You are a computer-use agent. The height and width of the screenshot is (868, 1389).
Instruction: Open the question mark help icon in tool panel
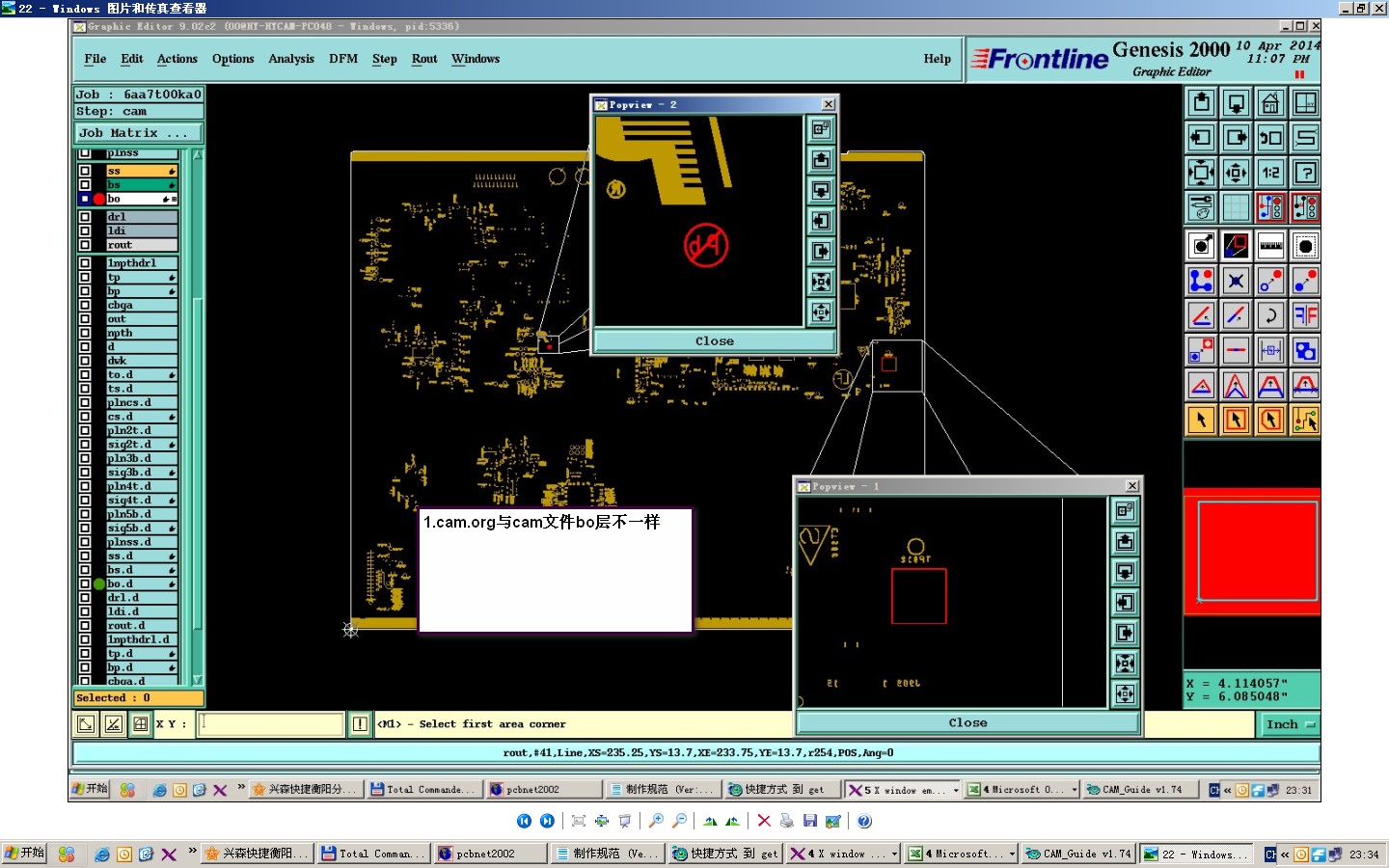tap(1305, 173)
